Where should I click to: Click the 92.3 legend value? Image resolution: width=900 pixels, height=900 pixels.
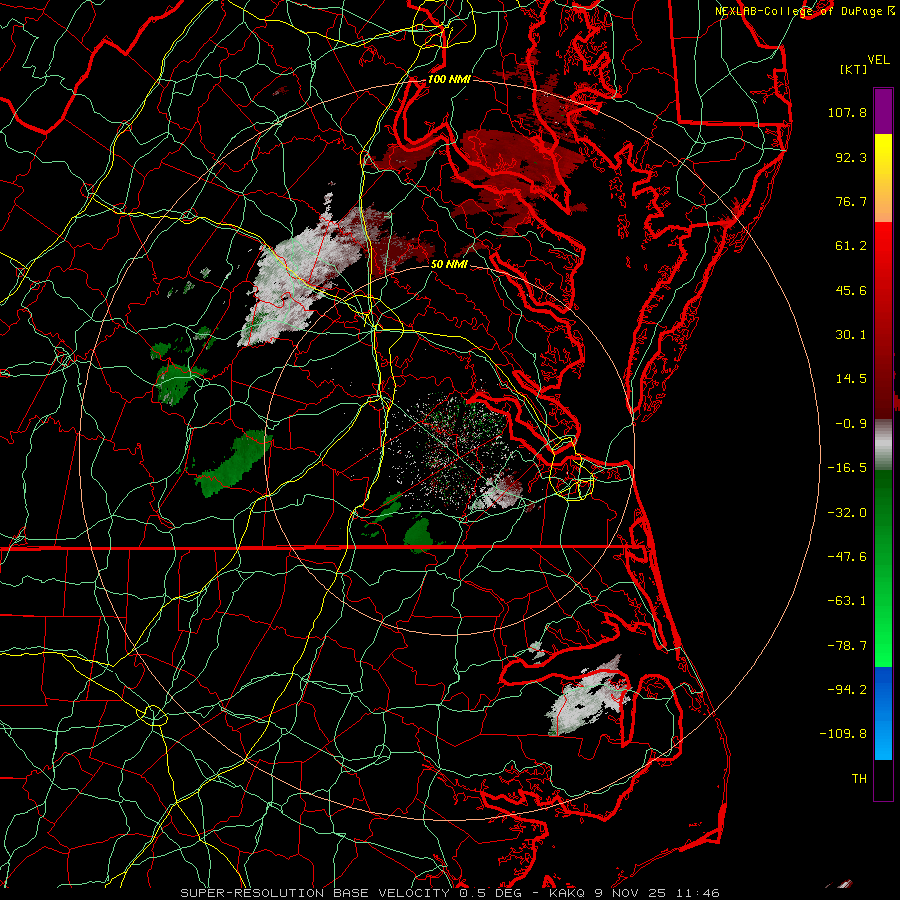pos(851,157)
